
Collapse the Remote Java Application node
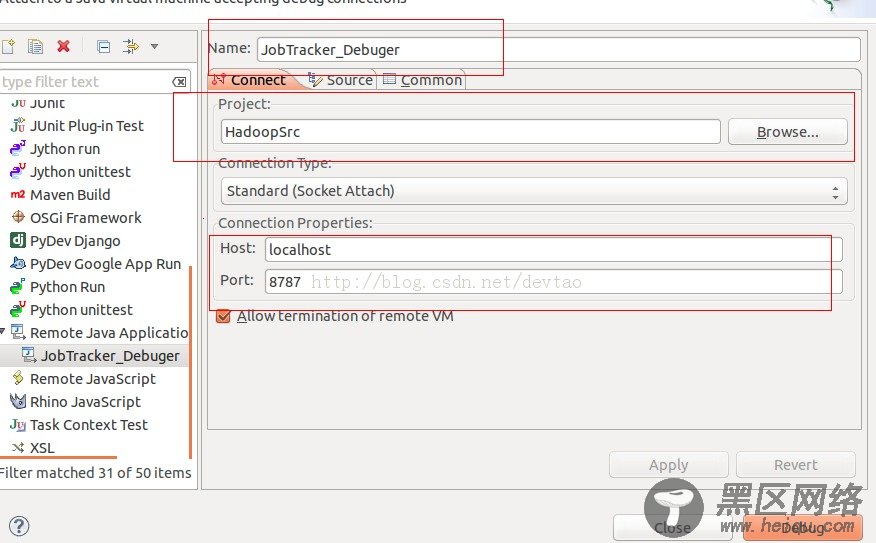pos(3,332)
